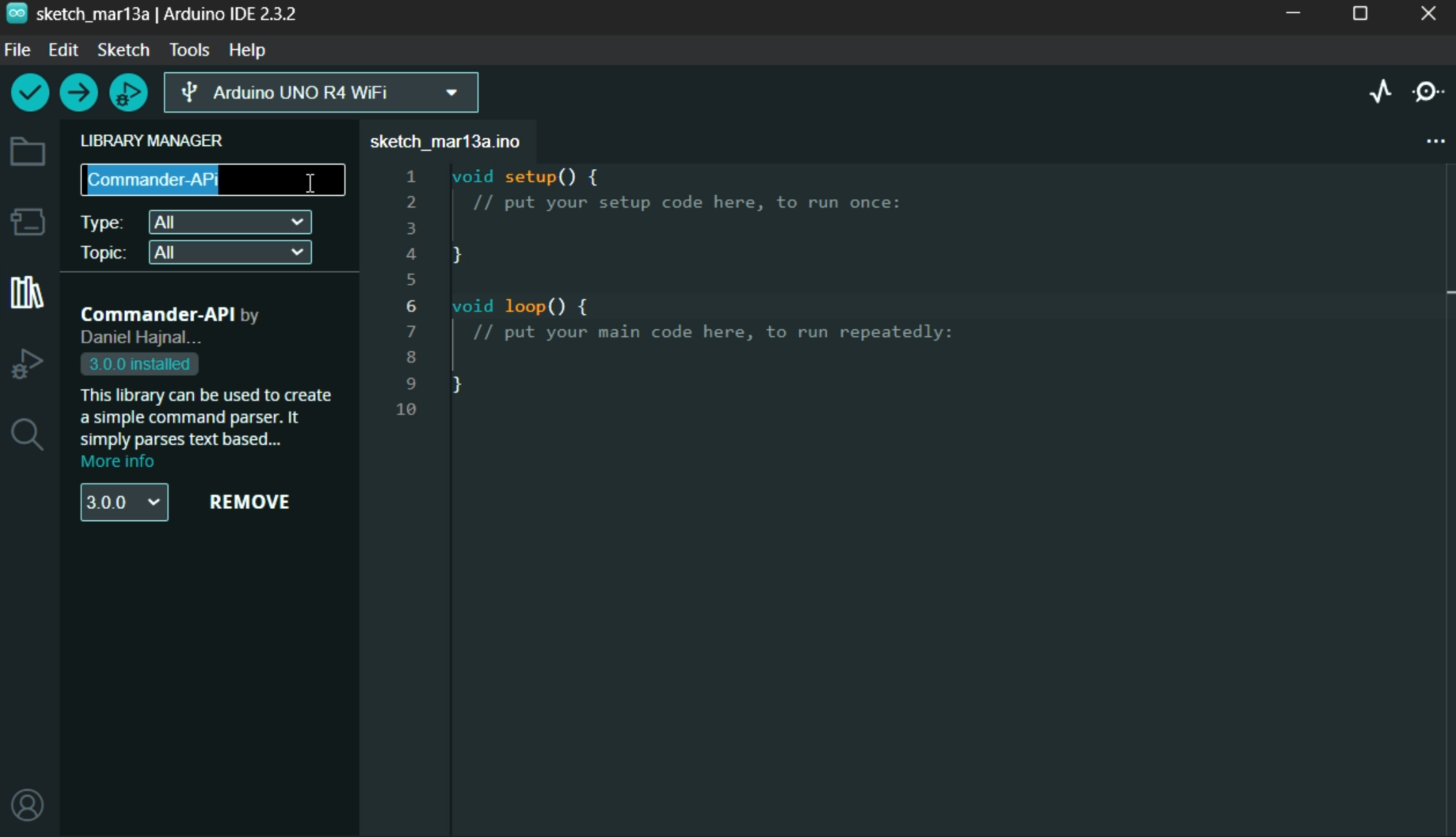Open the Serial Monitor
This screenshot has width=1456, height=837.
pyautogui.click(x=1427, y=91)
